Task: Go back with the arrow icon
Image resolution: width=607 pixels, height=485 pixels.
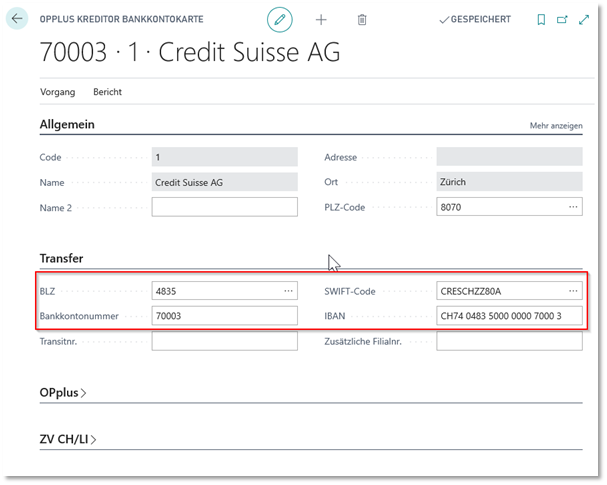Action: point(17,18)
